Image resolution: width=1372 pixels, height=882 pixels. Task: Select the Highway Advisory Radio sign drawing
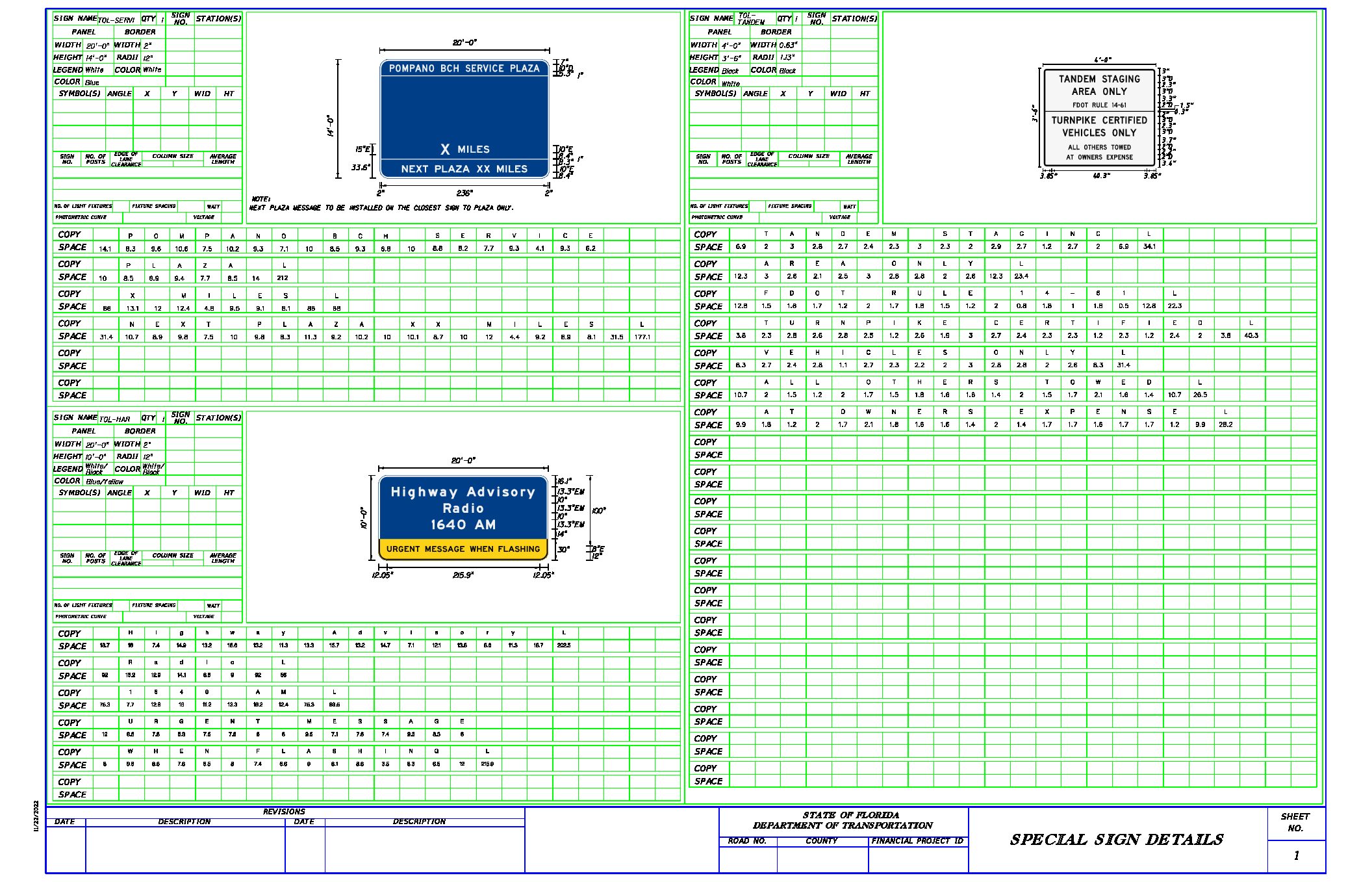pyautogui.click(x=463, y=518)
